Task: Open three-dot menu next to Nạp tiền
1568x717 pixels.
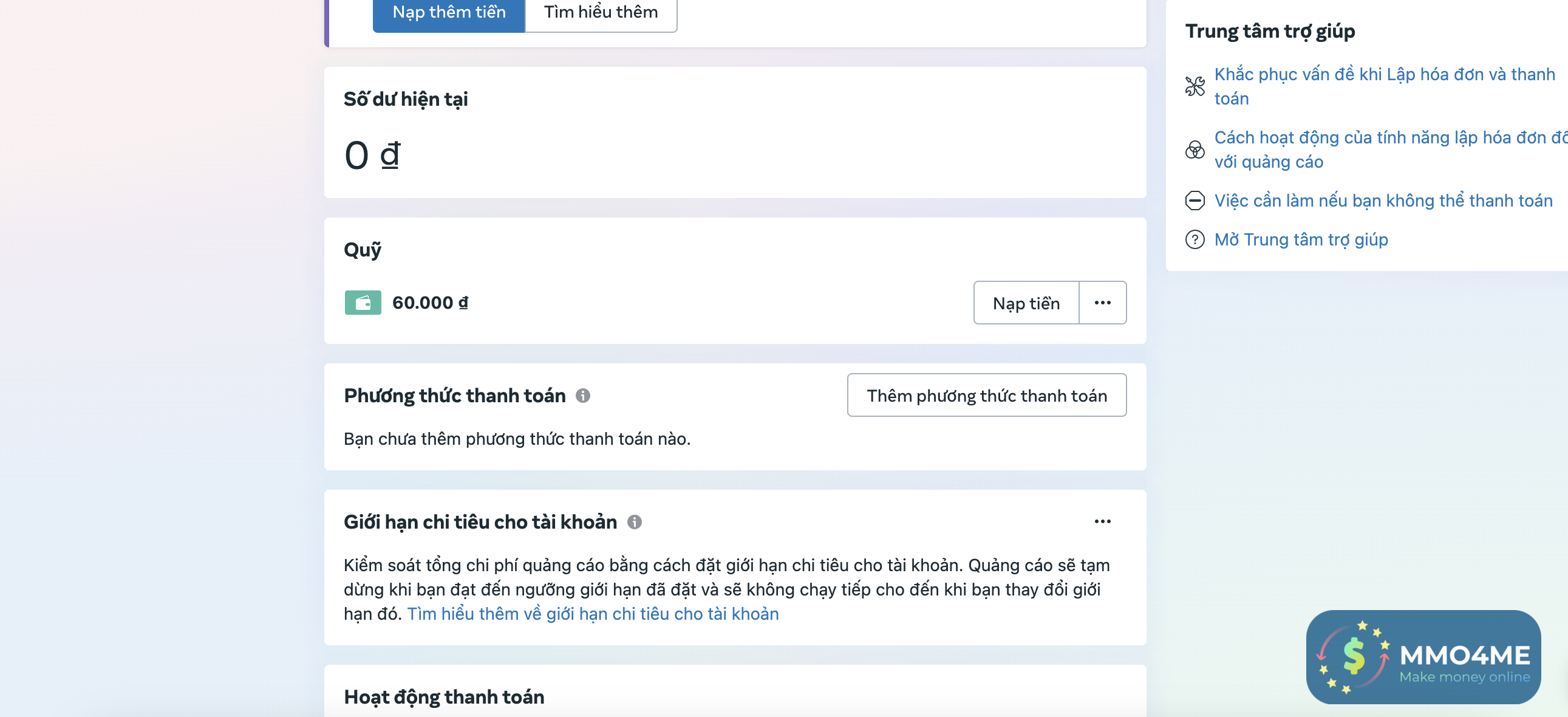Action: tap(1102, 303)
